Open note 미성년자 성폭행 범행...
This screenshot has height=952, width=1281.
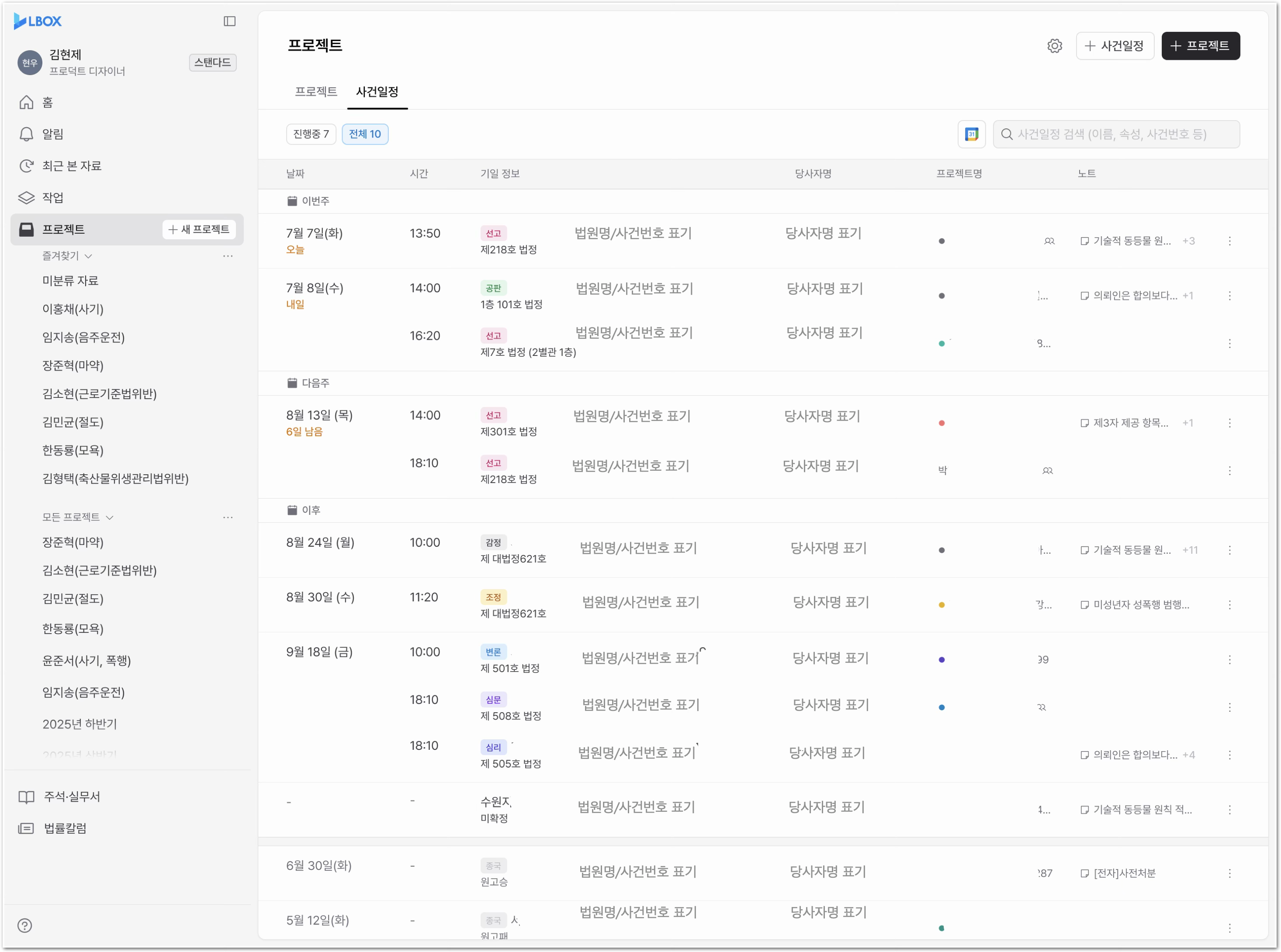tap(1135, 605)
